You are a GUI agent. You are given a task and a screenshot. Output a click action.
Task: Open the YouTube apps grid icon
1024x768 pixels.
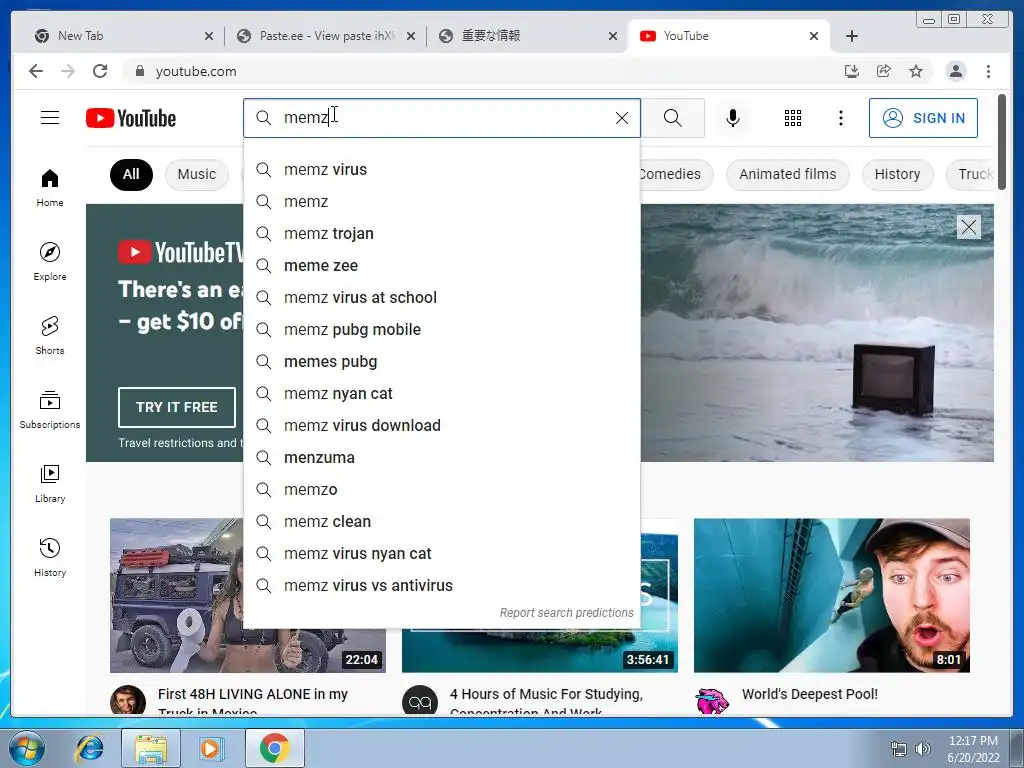793,118
